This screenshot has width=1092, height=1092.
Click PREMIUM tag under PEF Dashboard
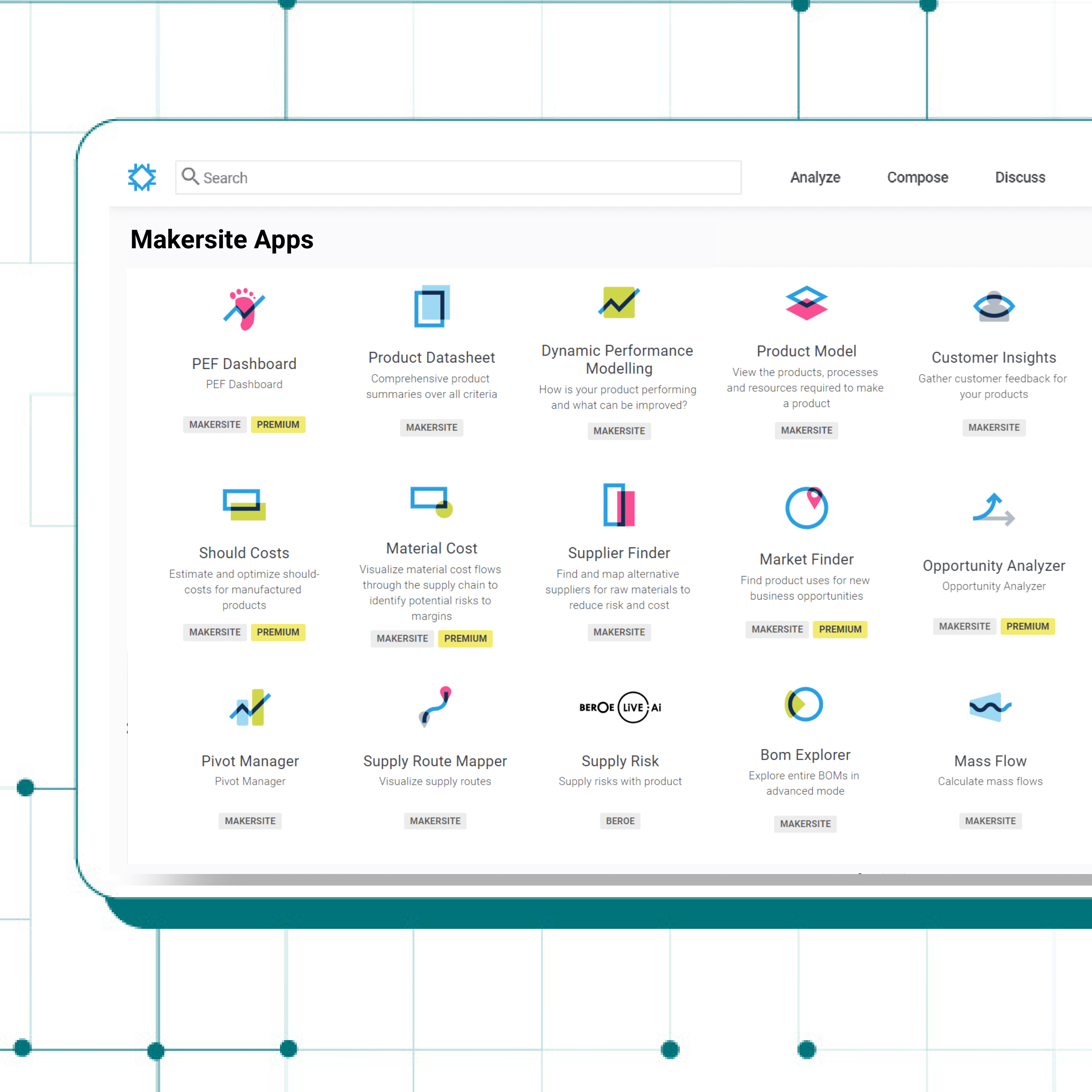click(x=278, y=424)
